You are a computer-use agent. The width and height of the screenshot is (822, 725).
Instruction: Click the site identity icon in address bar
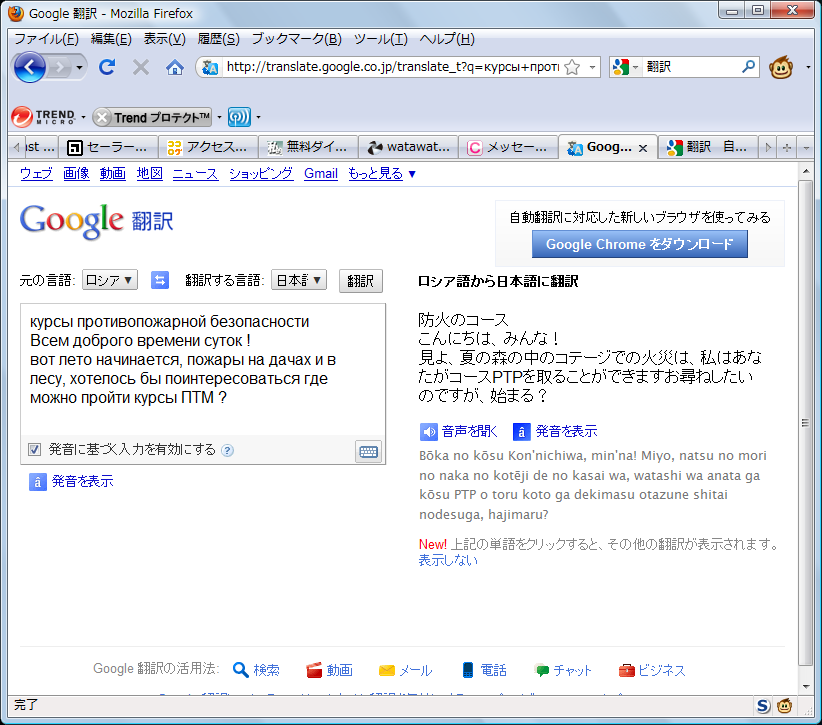(x=210, y=67)
